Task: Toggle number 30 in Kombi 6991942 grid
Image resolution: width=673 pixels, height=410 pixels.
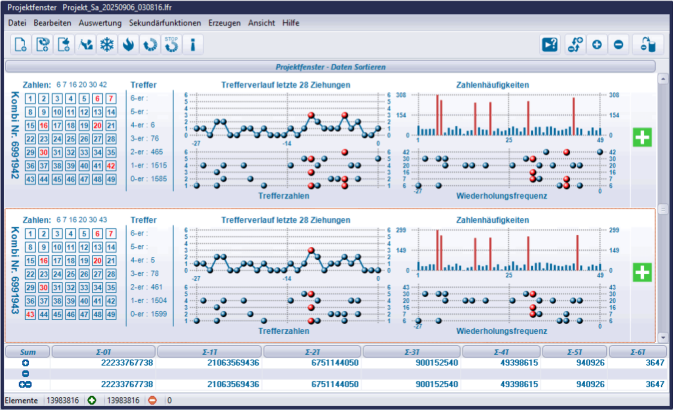Action: click(43, 152)
